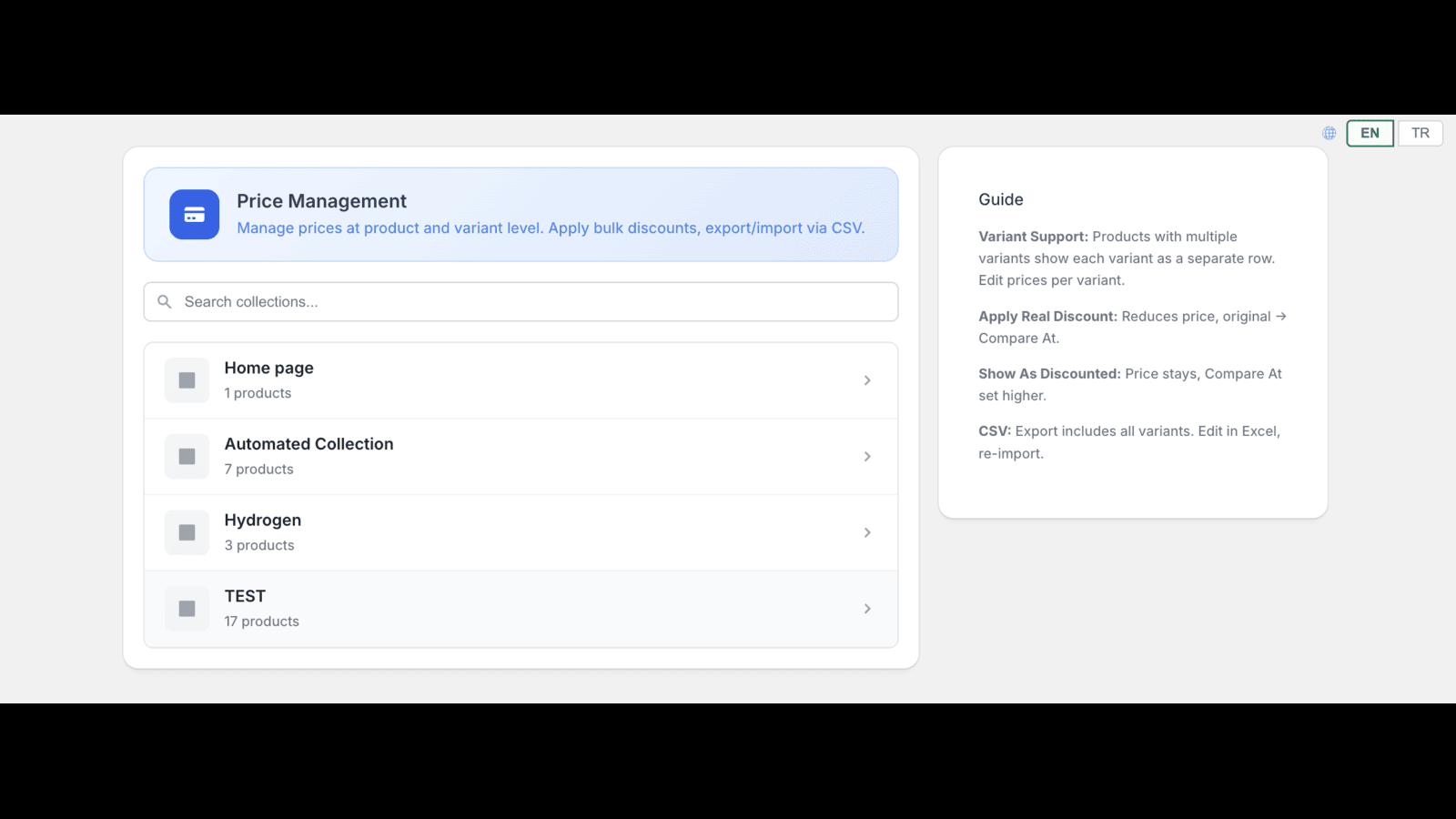Open the Home page collection title
The image size is (1456, 819).
click(268, 368)
